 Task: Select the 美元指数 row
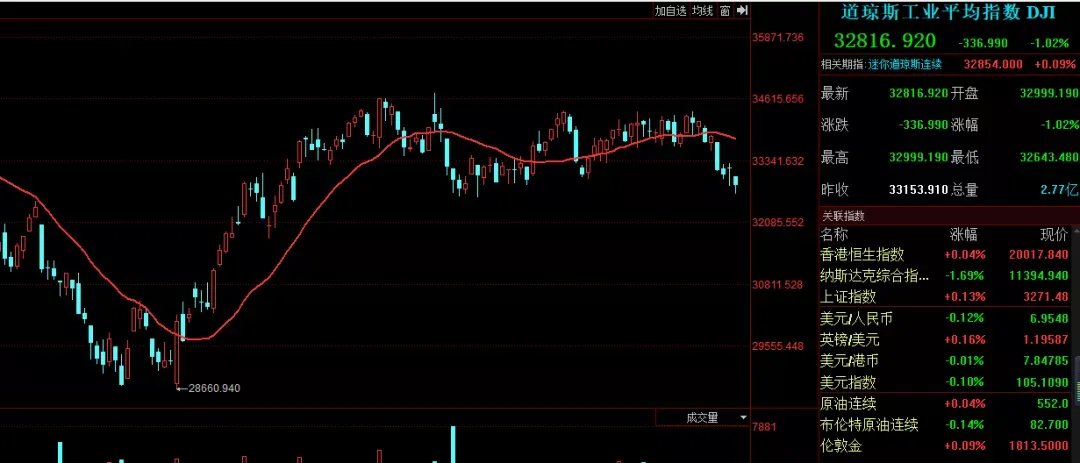(x=944, y=382)
